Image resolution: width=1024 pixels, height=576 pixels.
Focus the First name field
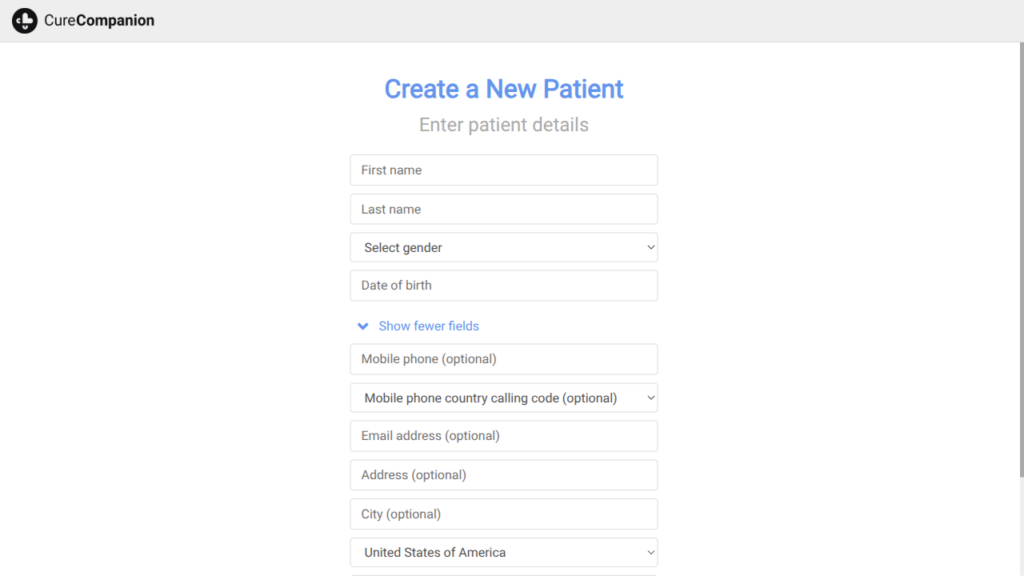click(x=504, y=170)
